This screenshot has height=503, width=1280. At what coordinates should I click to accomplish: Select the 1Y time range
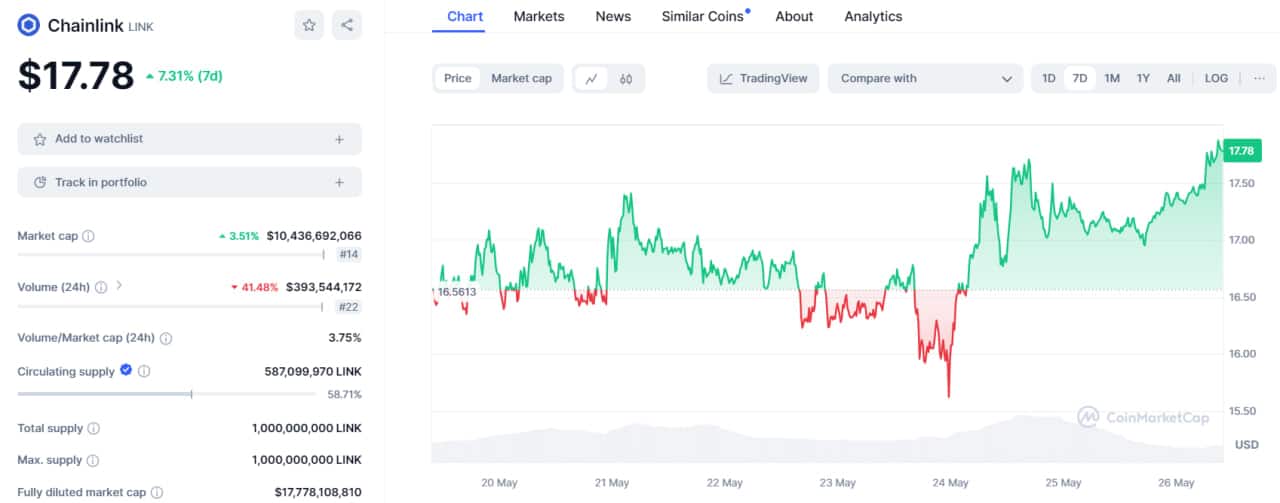coord(1143,78)
